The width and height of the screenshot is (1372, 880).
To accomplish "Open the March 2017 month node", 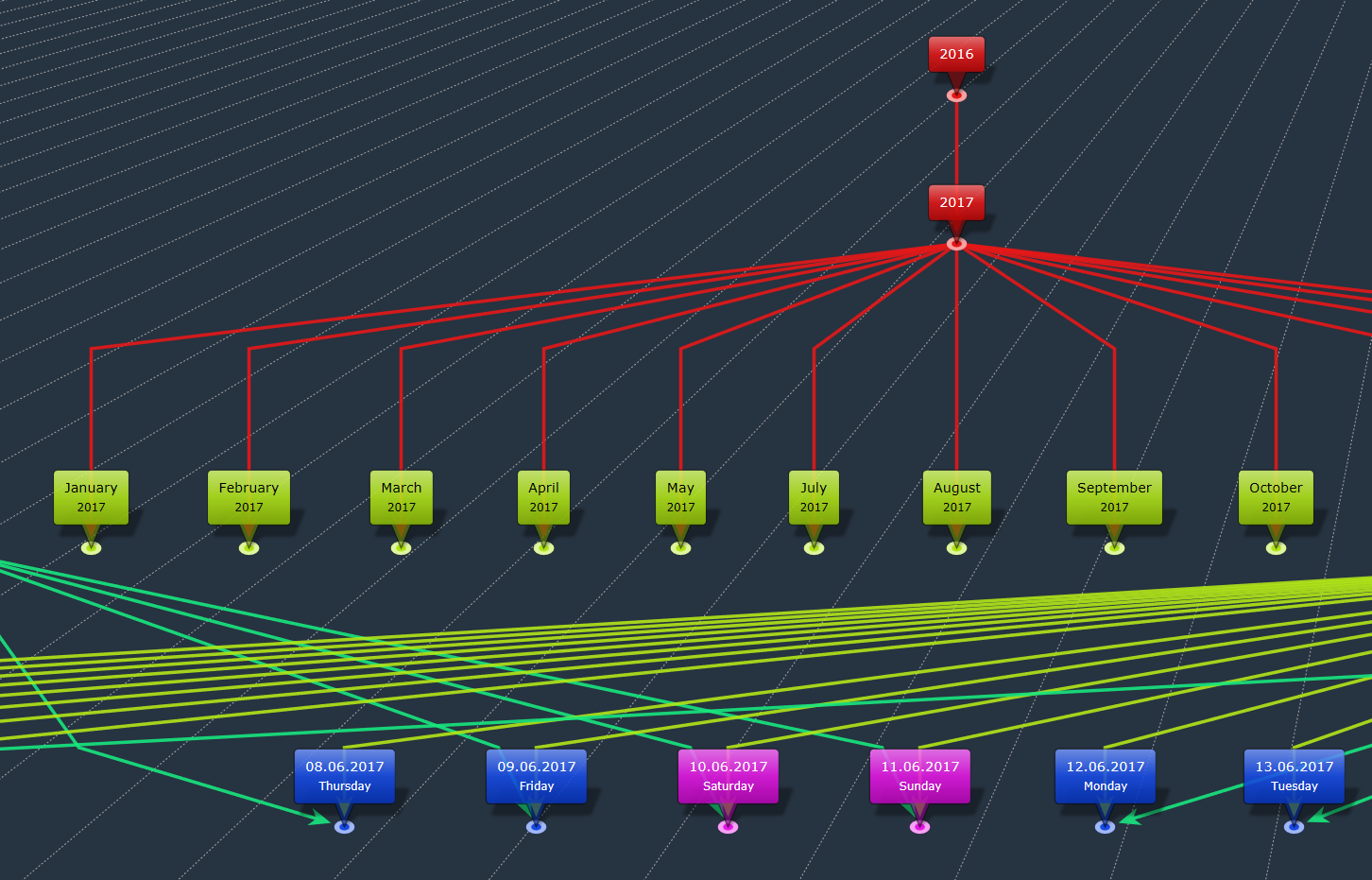I will [402, 497].
